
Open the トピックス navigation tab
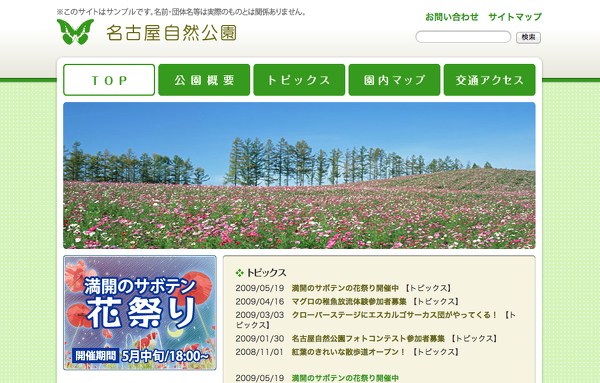click(x=299, y=80)
